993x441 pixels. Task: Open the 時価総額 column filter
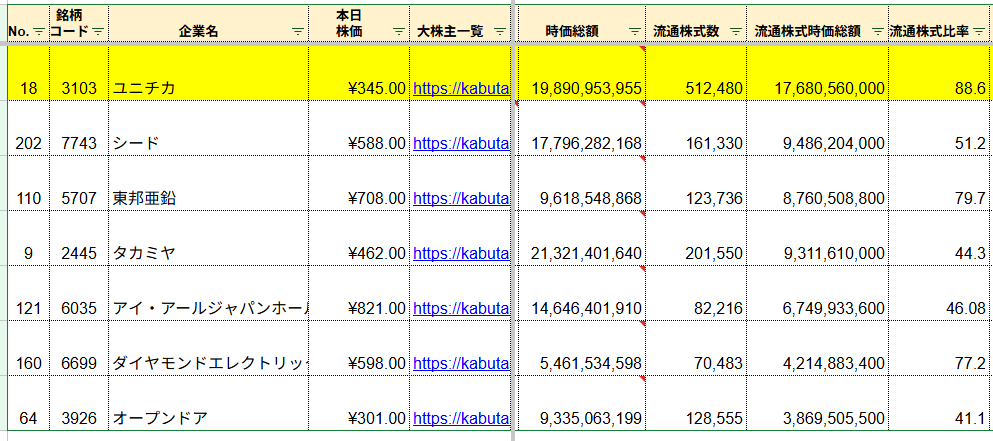pos(635,31)
